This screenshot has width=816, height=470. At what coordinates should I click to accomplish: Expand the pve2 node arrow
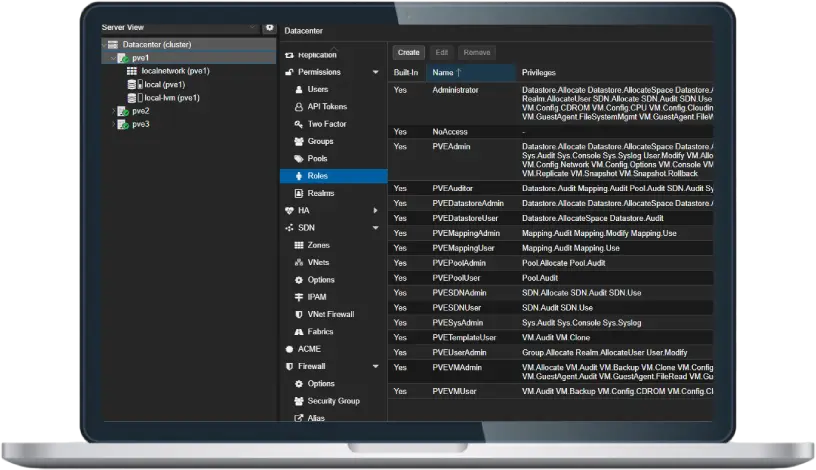[113, 111]
